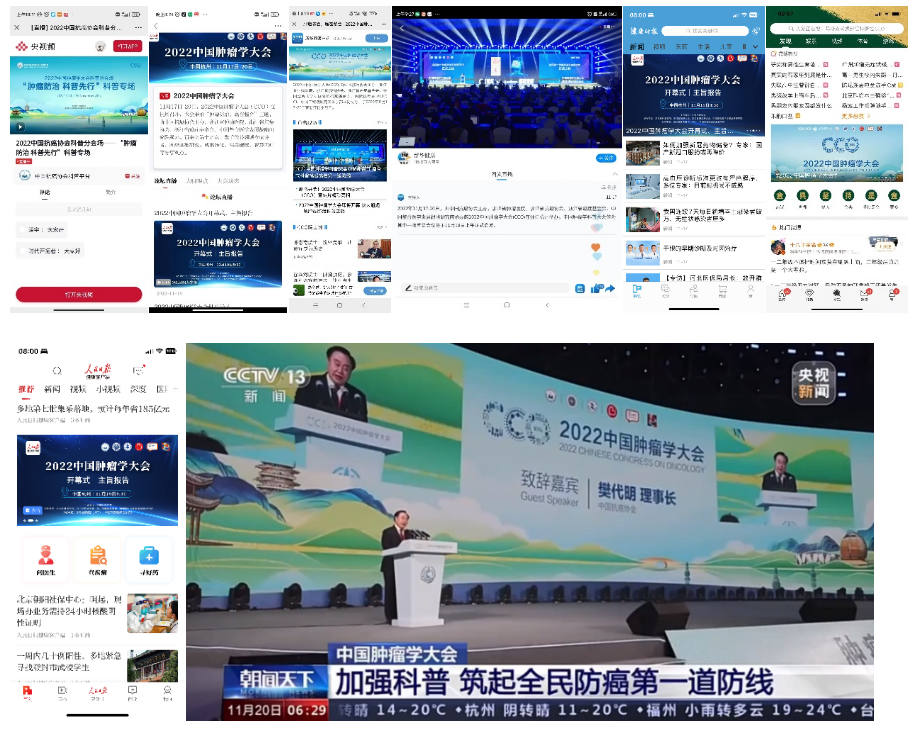Image resolution: width=917 pixels, height=729 pixels.
Task: Select the 推荐 tab in 人民日报
Action: tap(26, 389)
